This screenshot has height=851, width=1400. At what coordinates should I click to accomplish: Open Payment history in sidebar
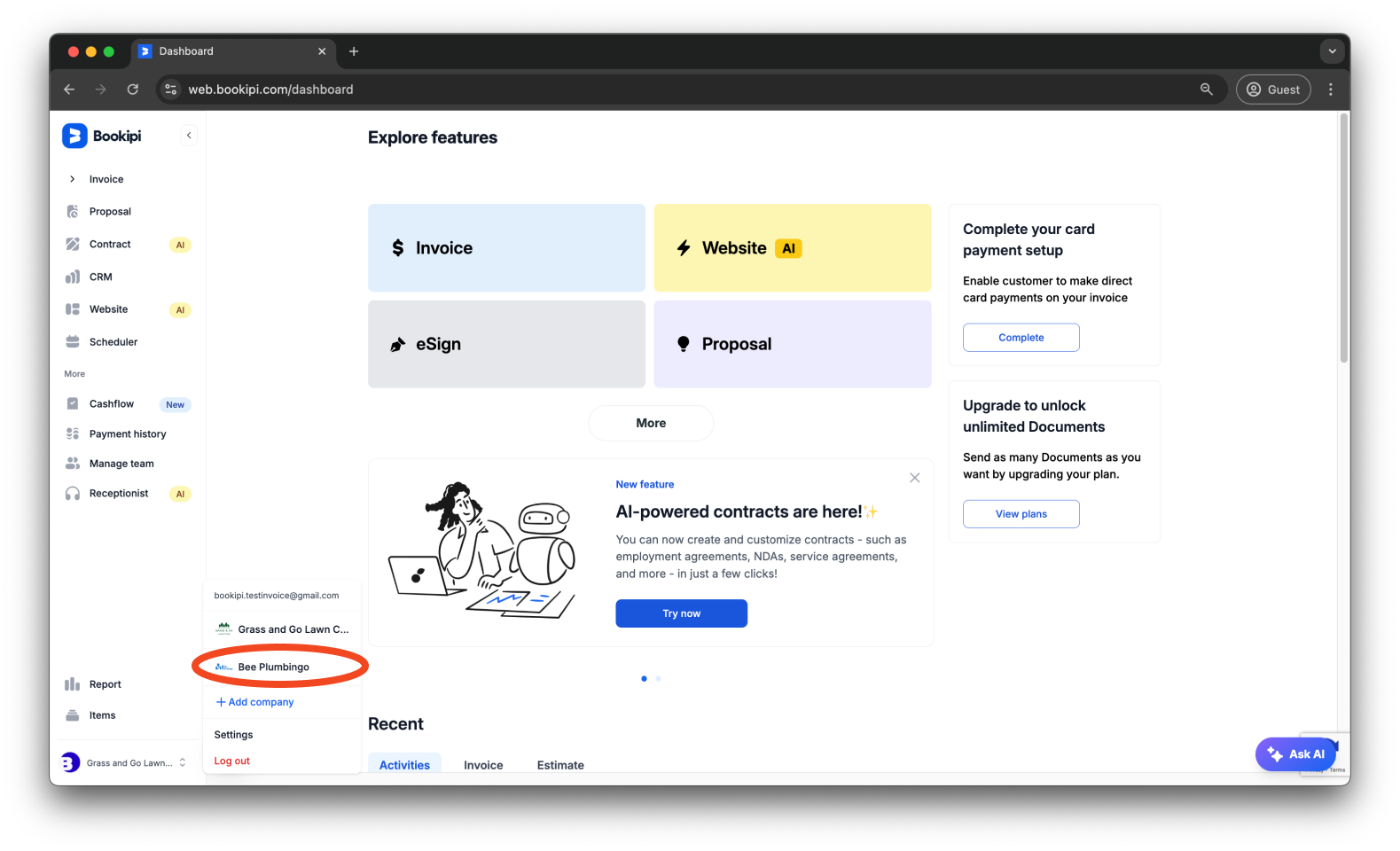128,434
